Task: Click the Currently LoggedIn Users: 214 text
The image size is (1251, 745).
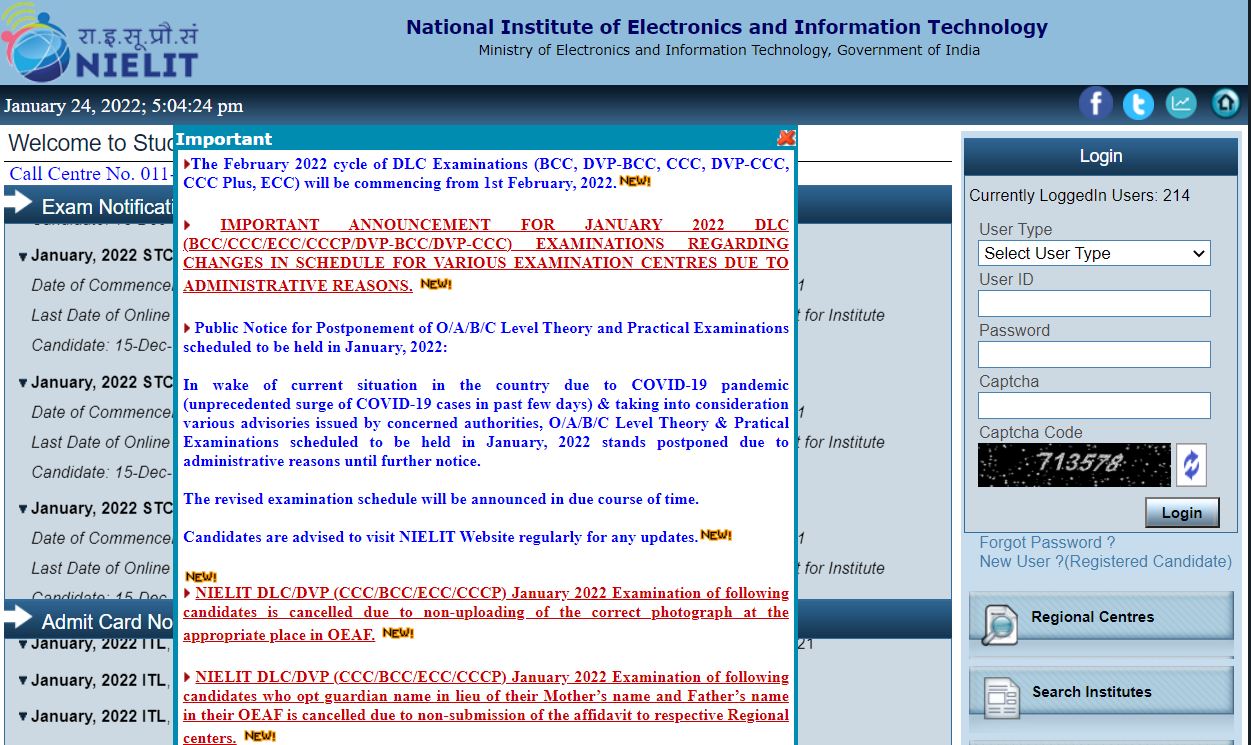Action: (1080, 195)
